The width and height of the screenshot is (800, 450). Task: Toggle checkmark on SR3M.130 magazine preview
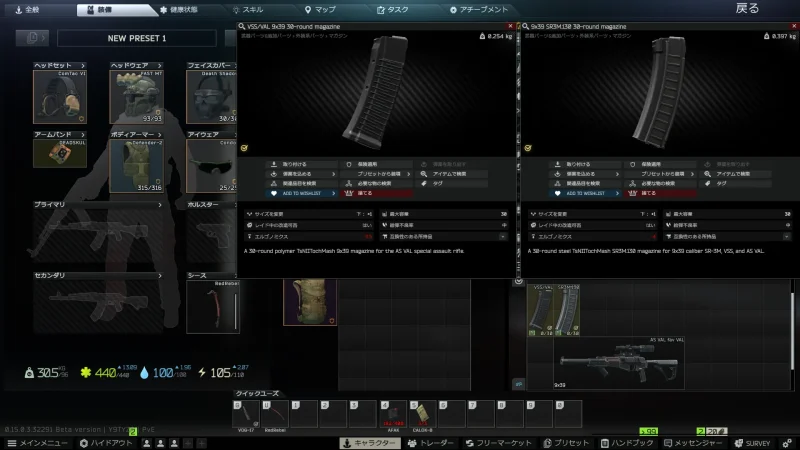point(527,145)
